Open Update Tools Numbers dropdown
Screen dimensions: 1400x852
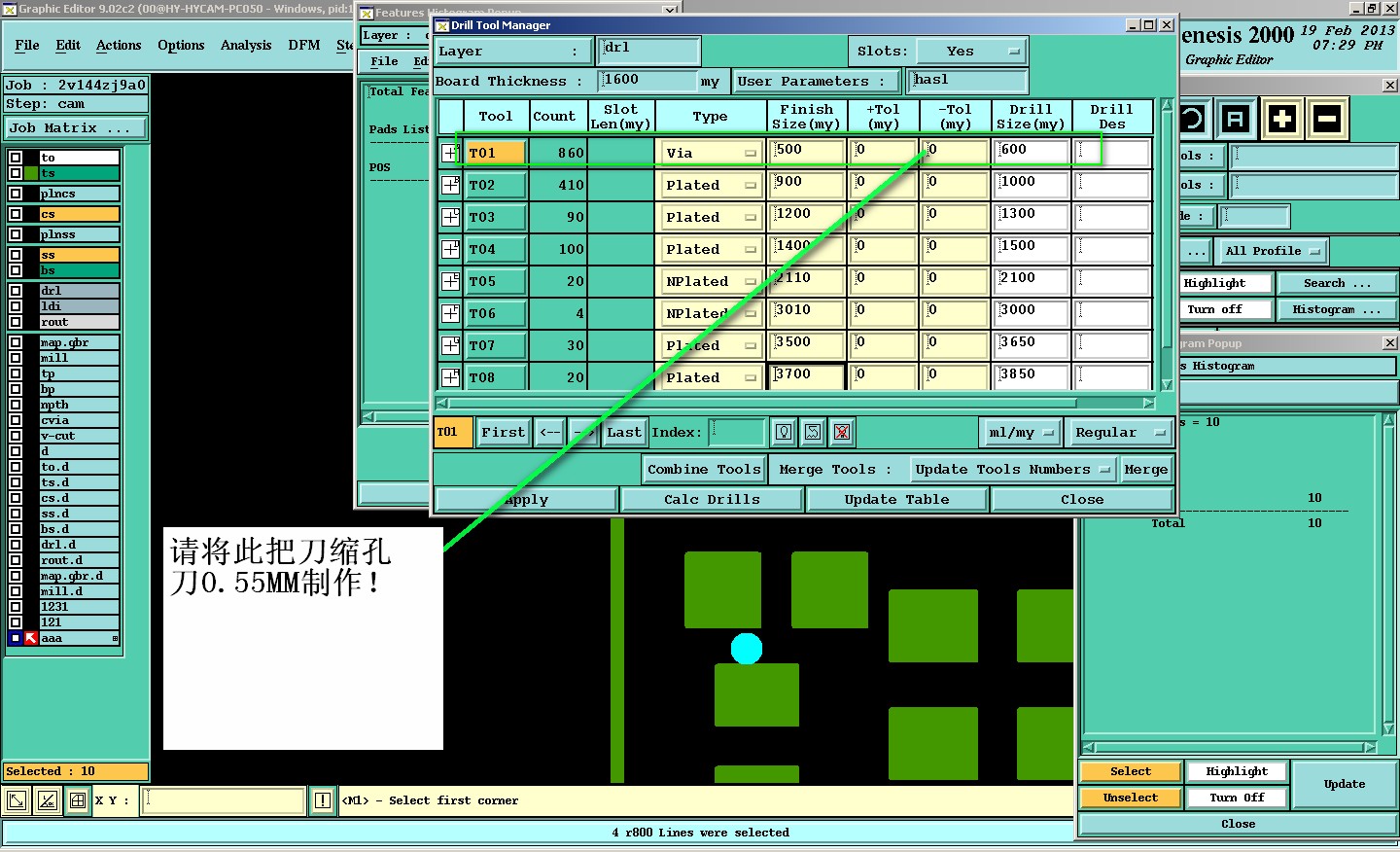1013,469
